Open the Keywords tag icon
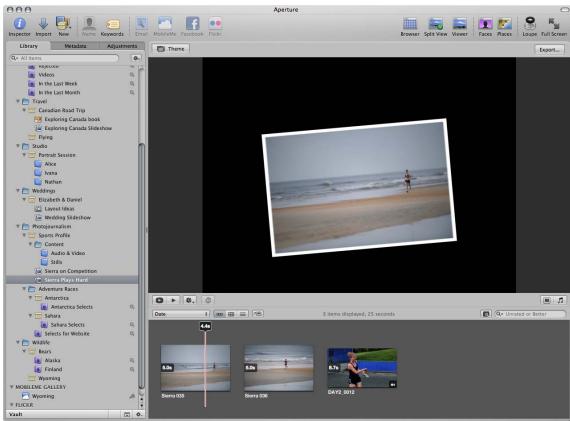This screenshot has width=570, height=421. tap(112, 24)
